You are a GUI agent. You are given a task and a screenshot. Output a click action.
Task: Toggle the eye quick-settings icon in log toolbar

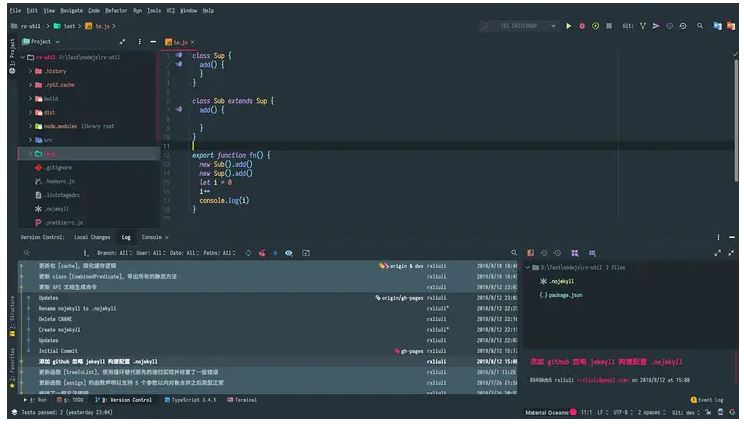point(288,253)
